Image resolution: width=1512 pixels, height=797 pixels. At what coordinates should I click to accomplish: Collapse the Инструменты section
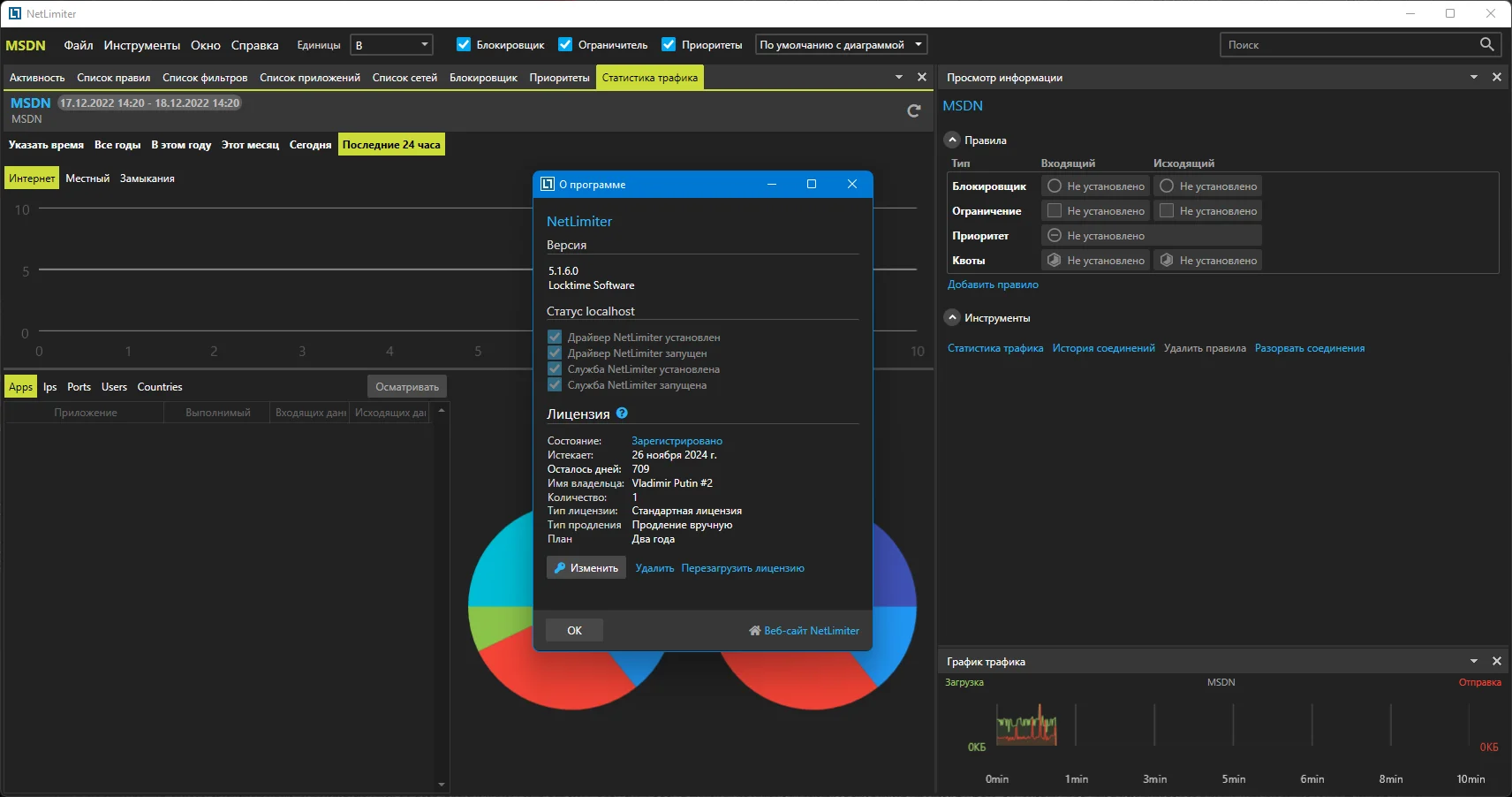(952, 317)
